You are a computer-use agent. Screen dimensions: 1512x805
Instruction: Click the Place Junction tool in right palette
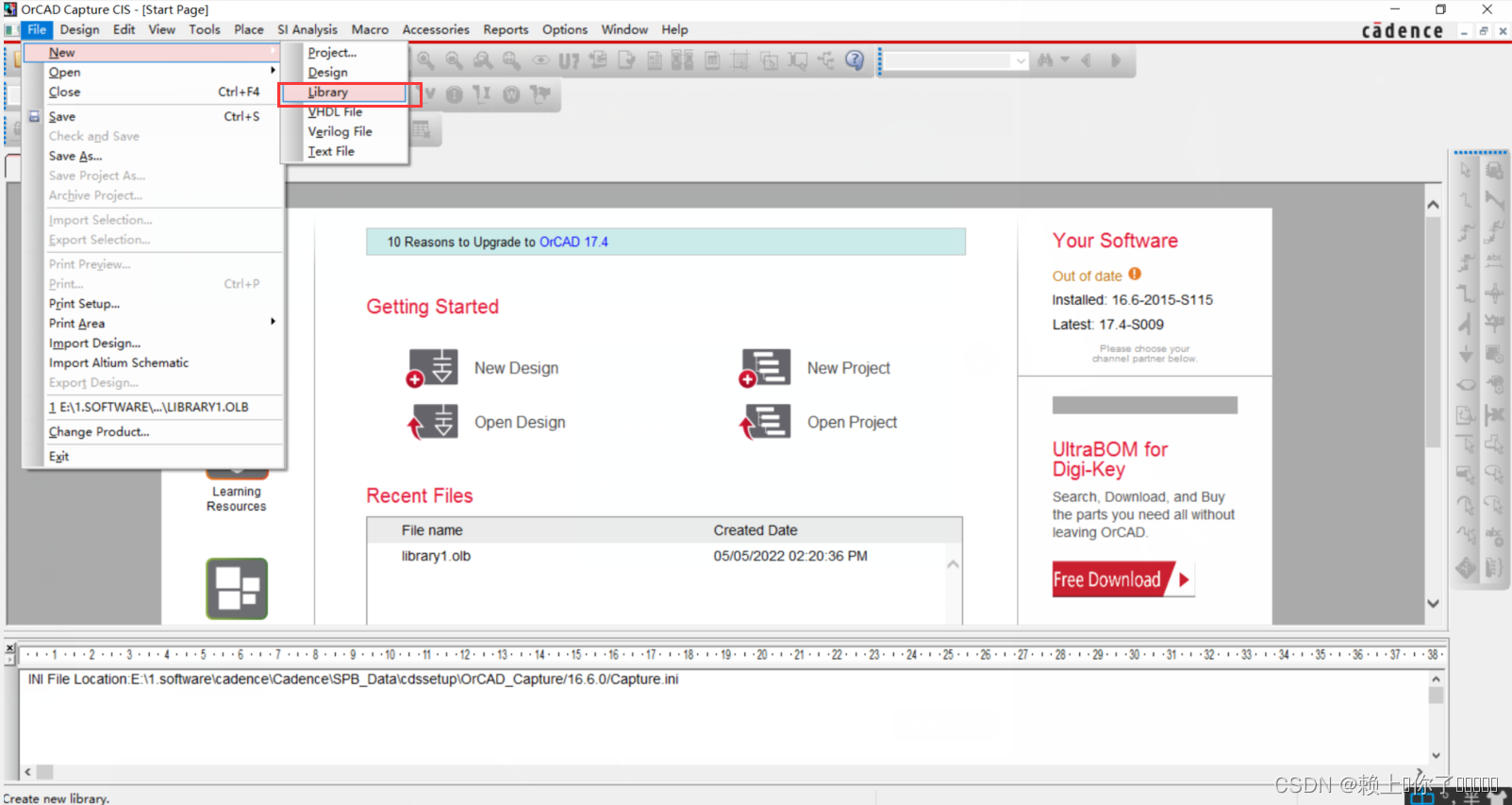click(1495, 293)
